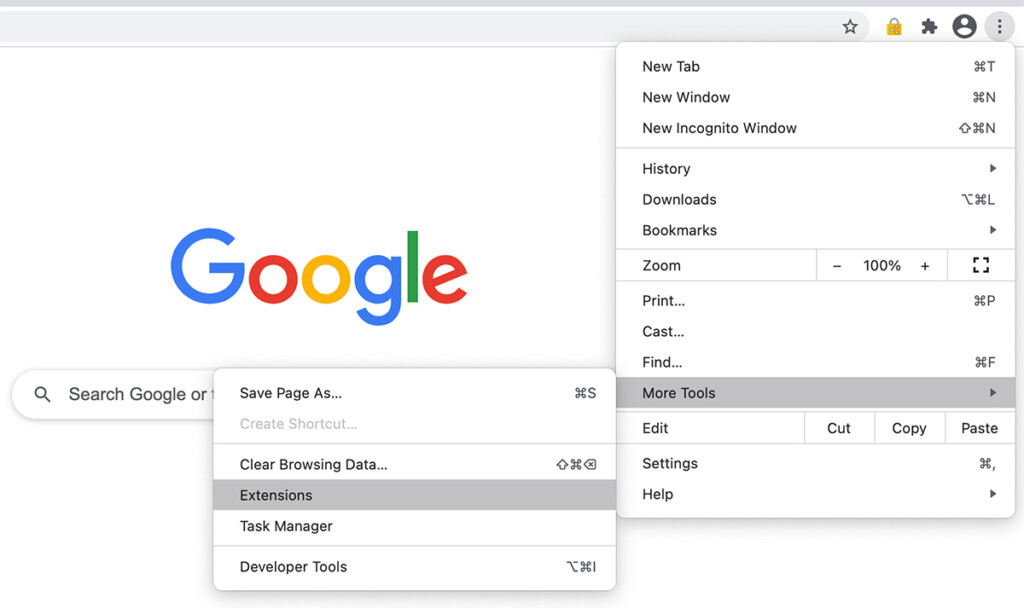Open Developer Tools from submenu
The height and width of the screenshot is (608, 1024).
(x=414, y=566)
